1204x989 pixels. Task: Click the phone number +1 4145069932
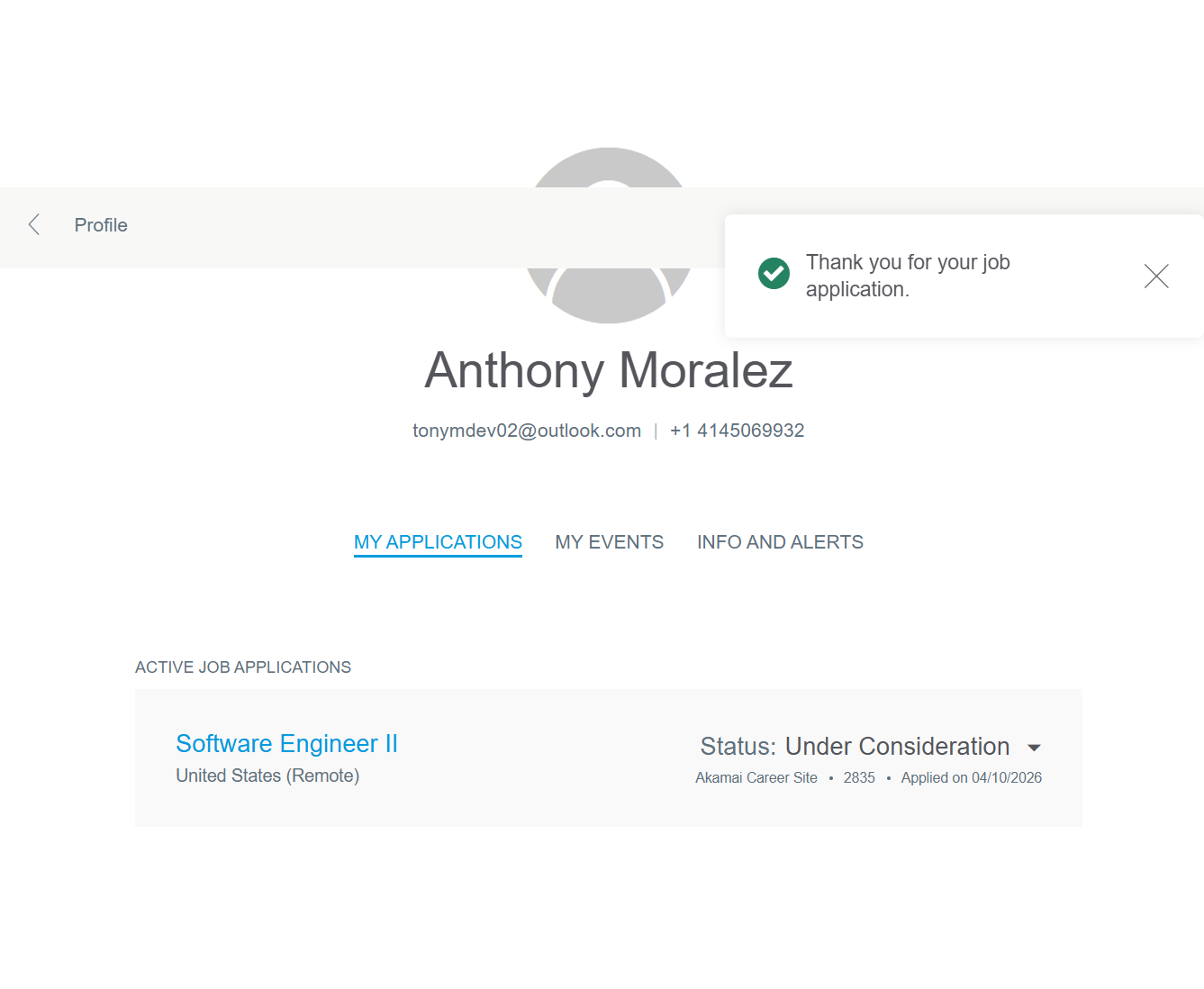(x=737, y=431)
